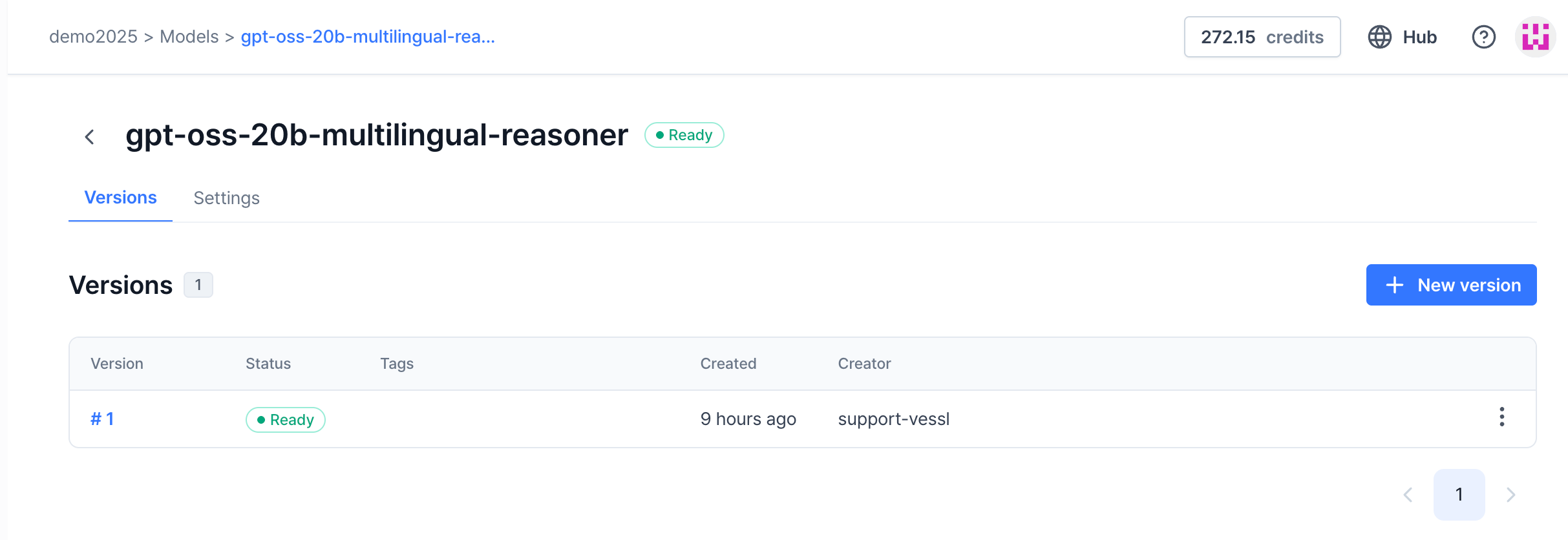The image size is (1568, 540).
Task: Open the three-dot actions menu for version #1
Action: pos(1503,418)
